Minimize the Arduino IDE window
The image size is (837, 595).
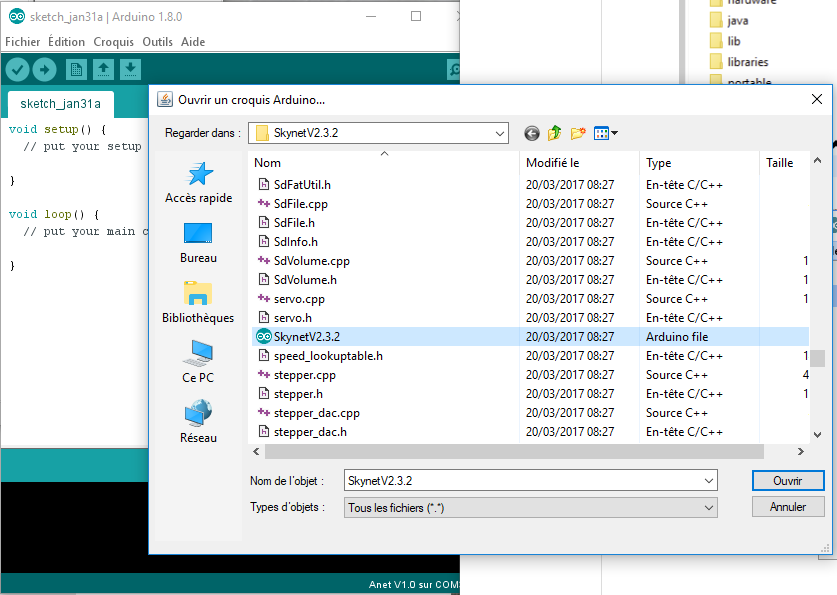[x=371, y=17]
